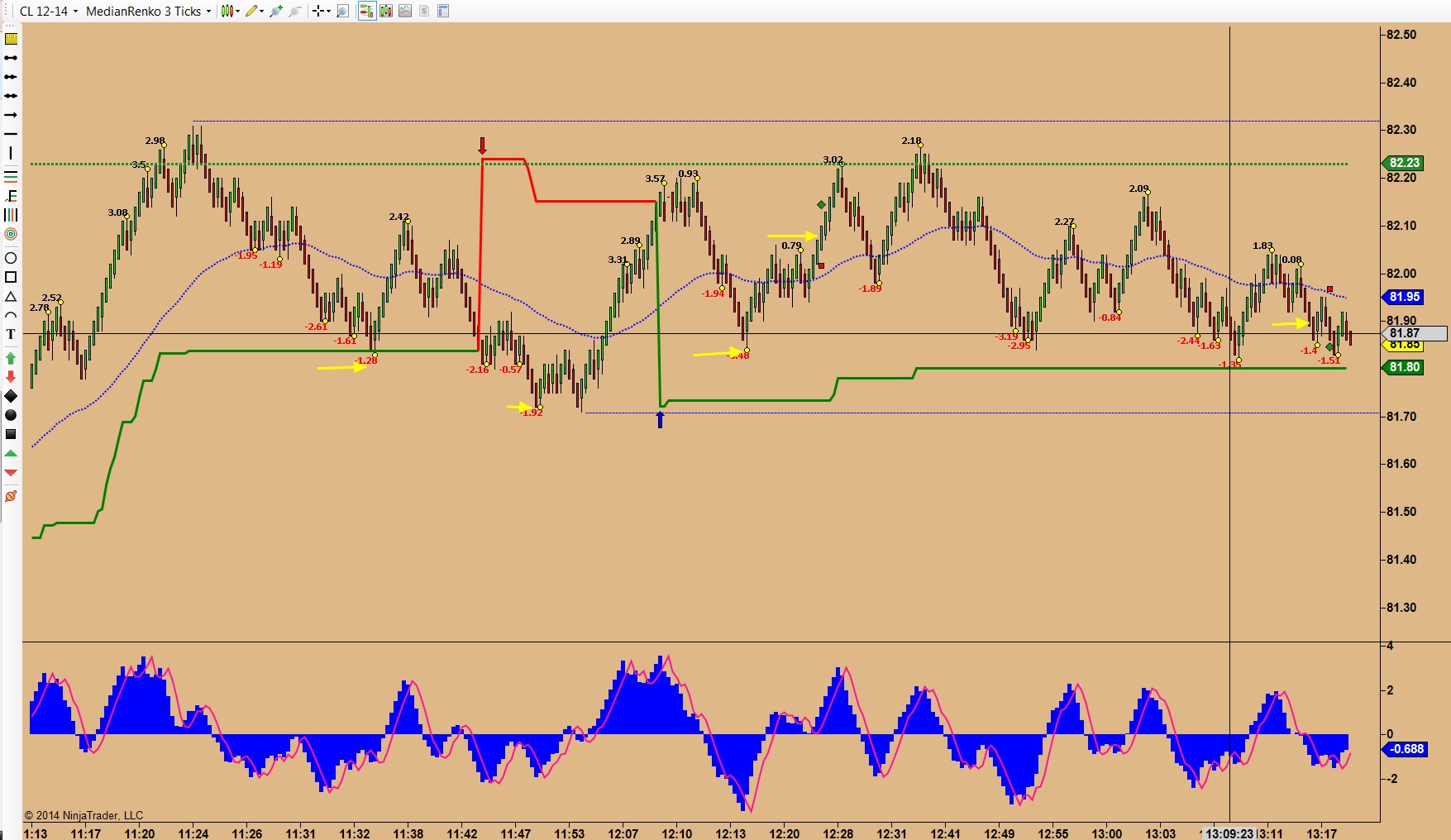1451x840 pixels.
Task: Select the Triangle outline drawing tool
Action: coord(11,296)
